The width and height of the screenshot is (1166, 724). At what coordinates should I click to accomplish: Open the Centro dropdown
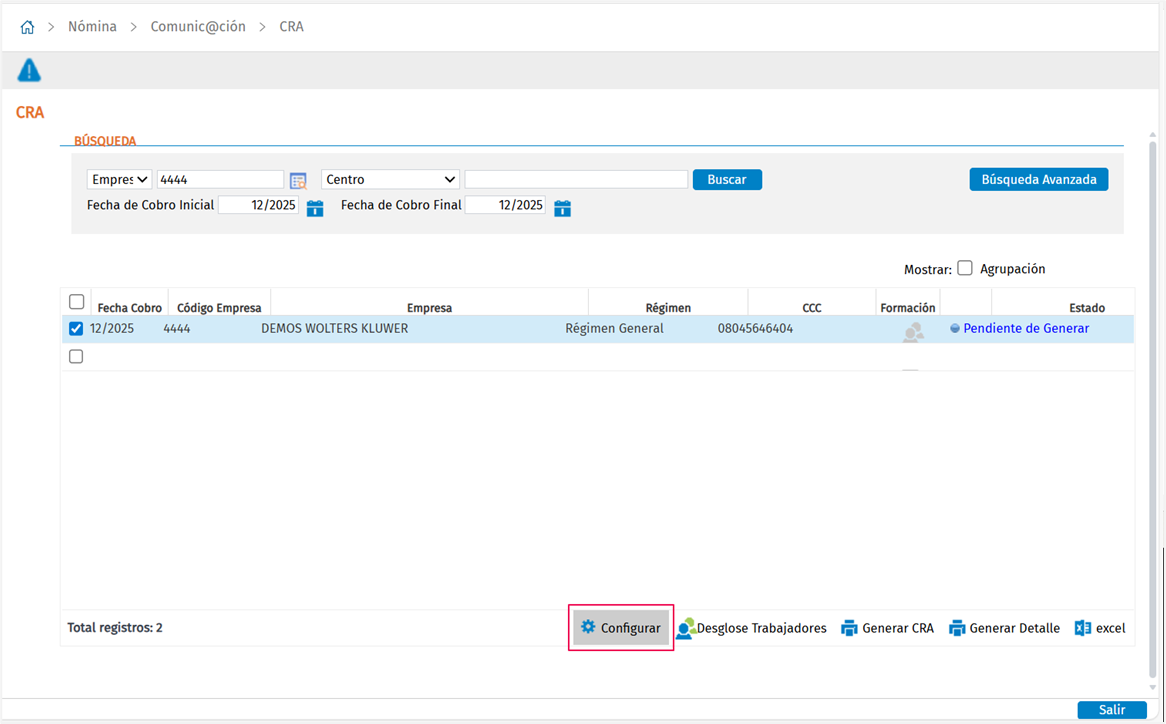tap(390, 179)
